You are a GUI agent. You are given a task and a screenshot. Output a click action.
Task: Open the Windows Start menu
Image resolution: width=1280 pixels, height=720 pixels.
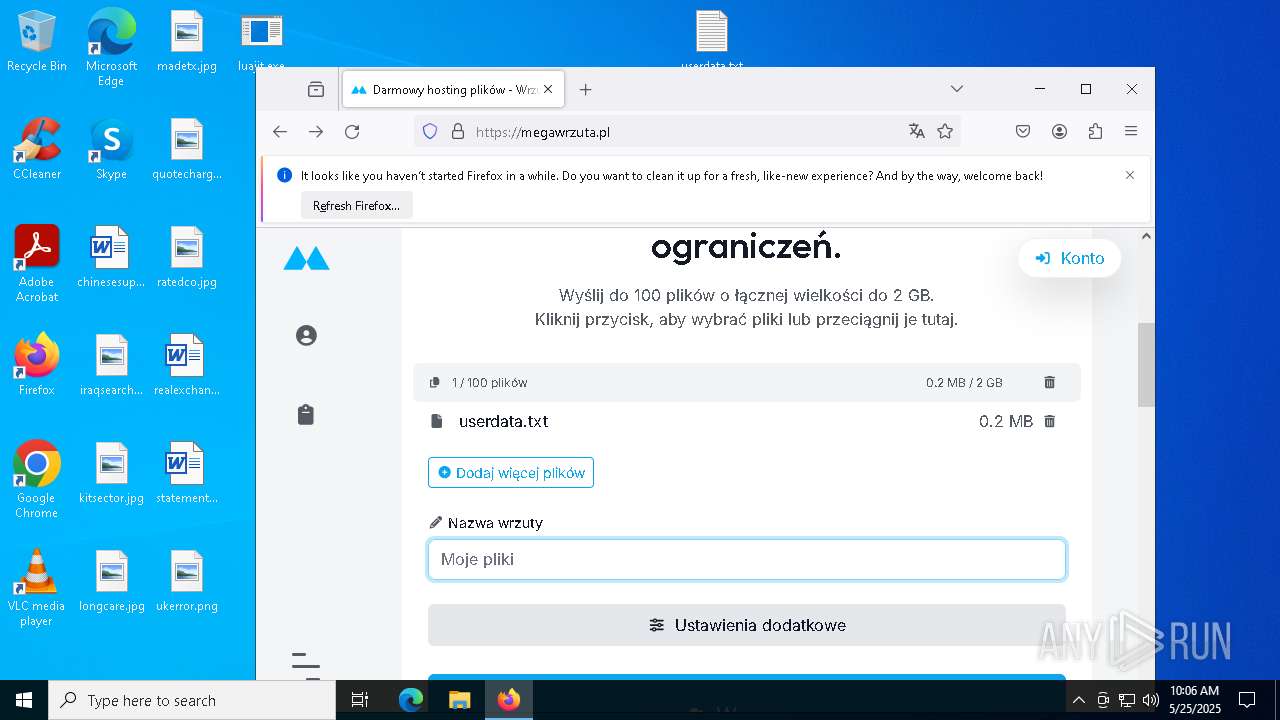(x=24, y=700)
